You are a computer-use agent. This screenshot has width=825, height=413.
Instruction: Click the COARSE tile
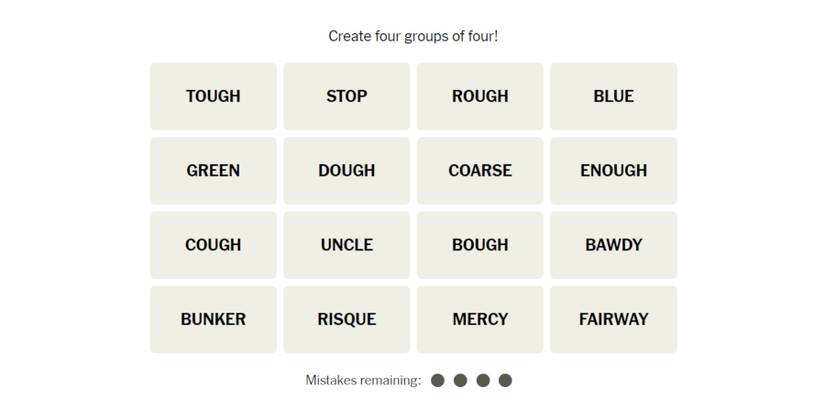coord(480,170)
